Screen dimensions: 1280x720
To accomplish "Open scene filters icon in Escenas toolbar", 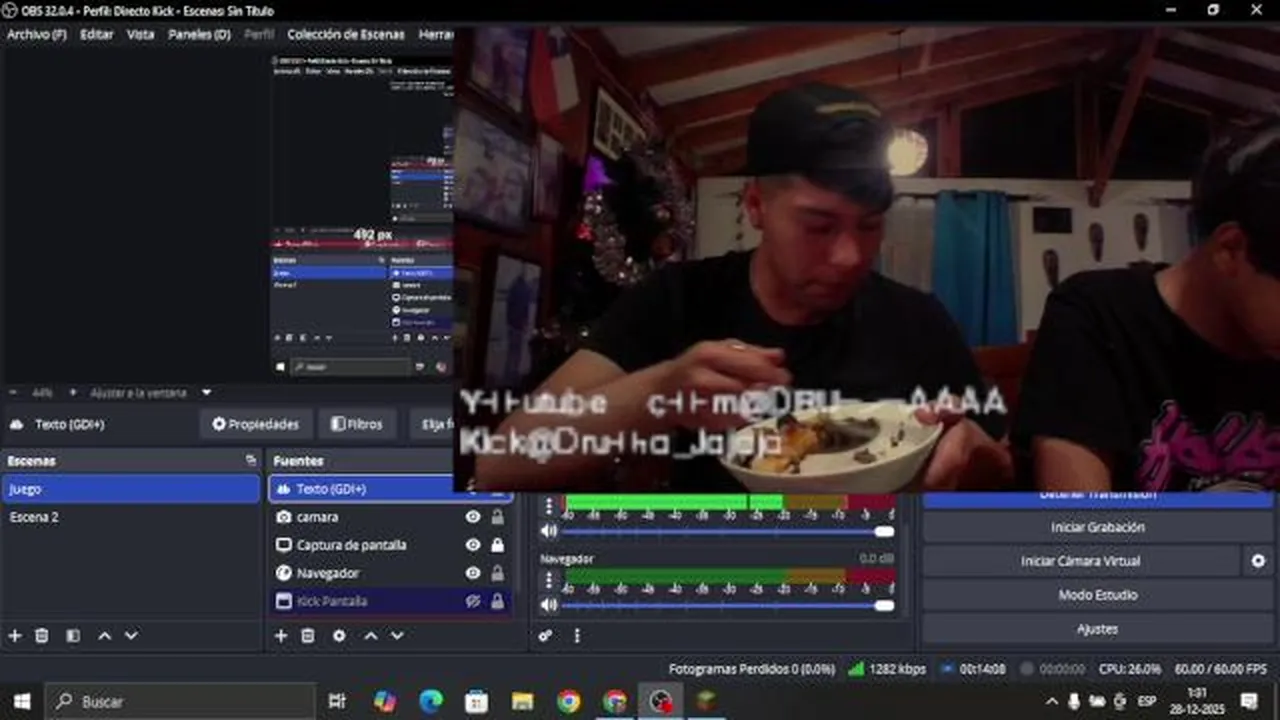I will [72, 635].
